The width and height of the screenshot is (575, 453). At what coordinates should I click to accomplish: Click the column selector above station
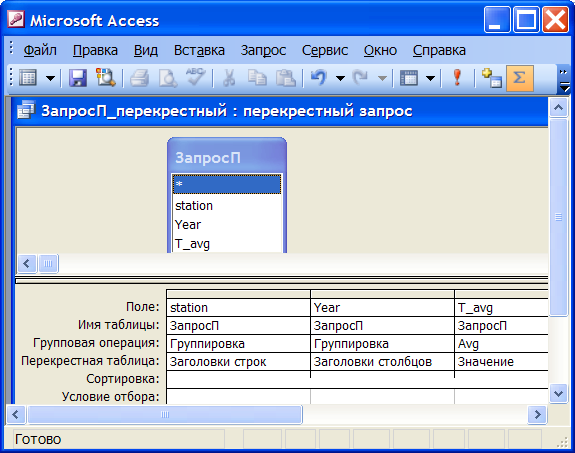point(238,293)
